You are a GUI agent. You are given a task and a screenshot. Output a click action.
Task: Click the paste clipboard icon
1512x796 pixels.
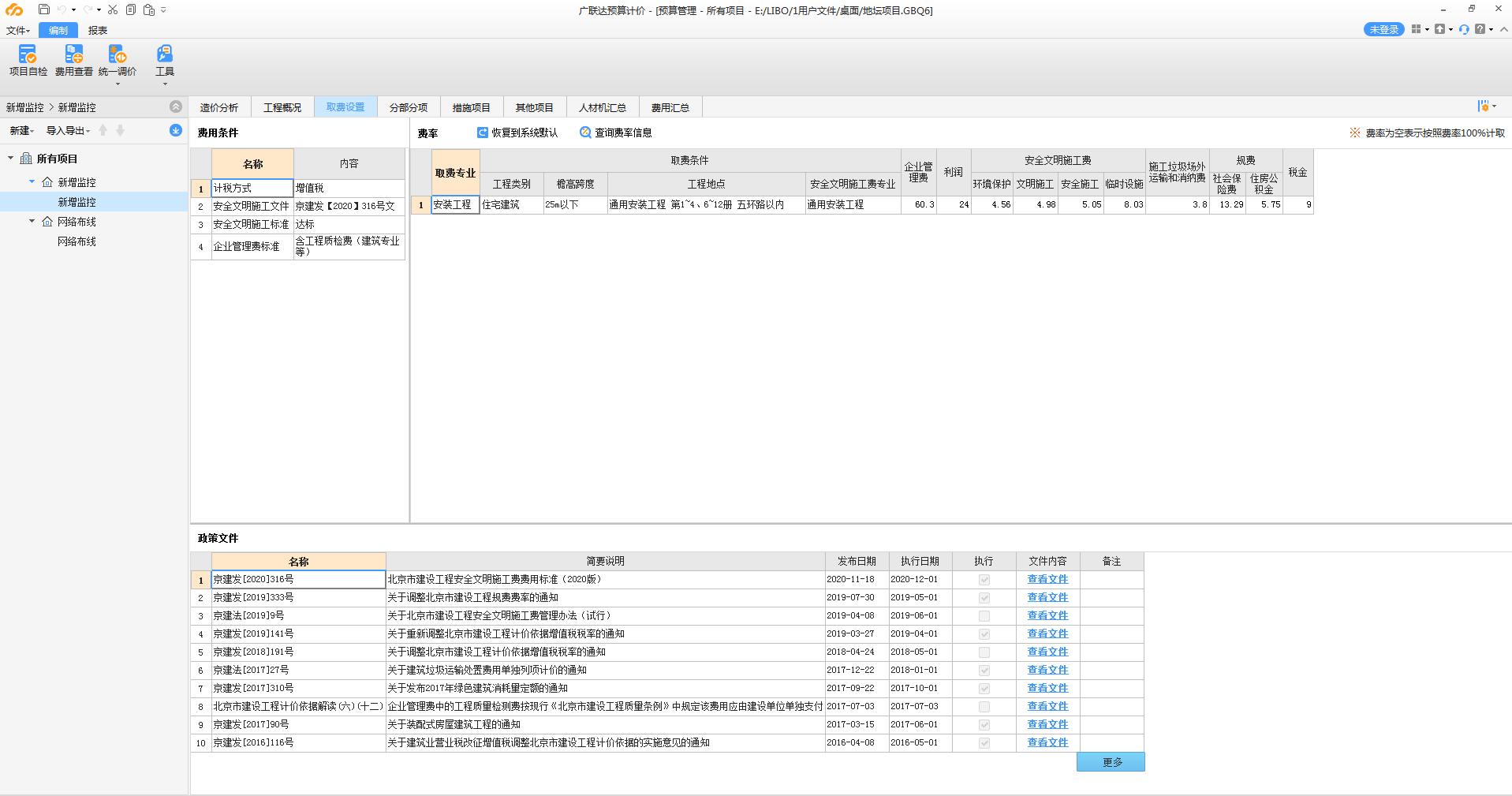coord(149,9)
